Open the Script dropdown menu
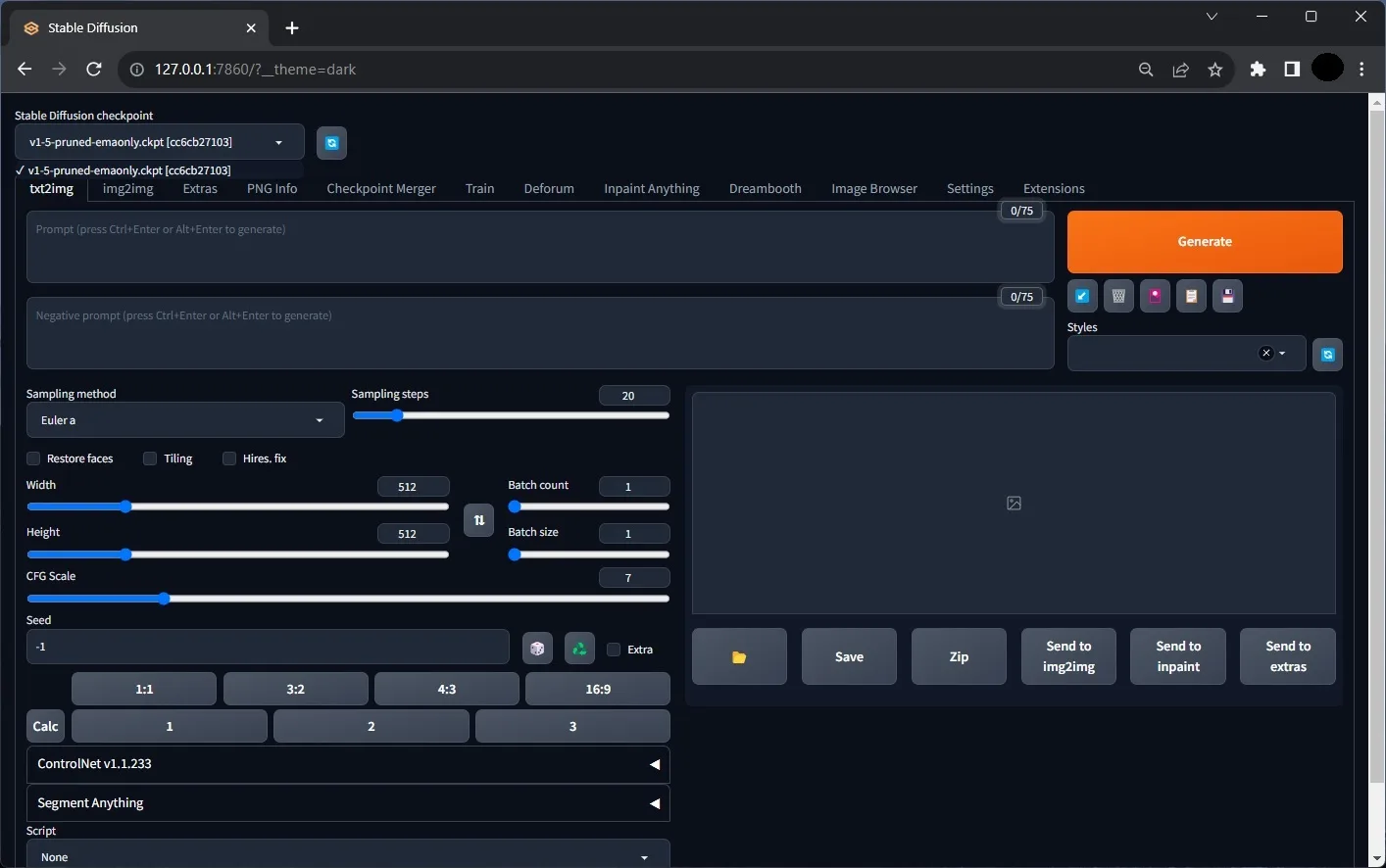 348,856
